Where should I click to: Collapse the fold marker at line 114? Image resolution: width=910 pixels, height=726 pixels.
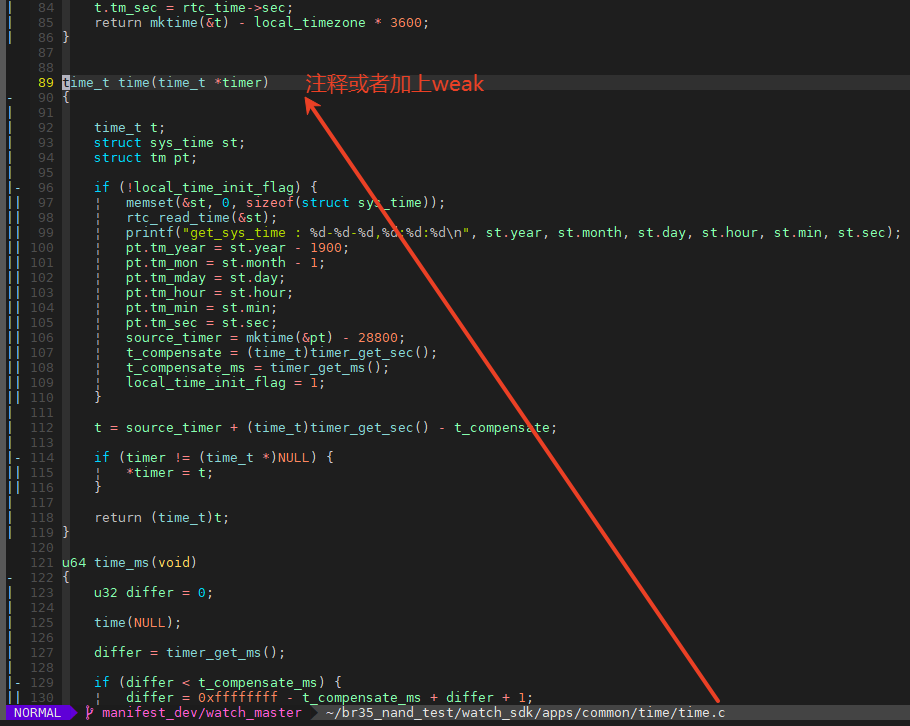tap(18, 458)
